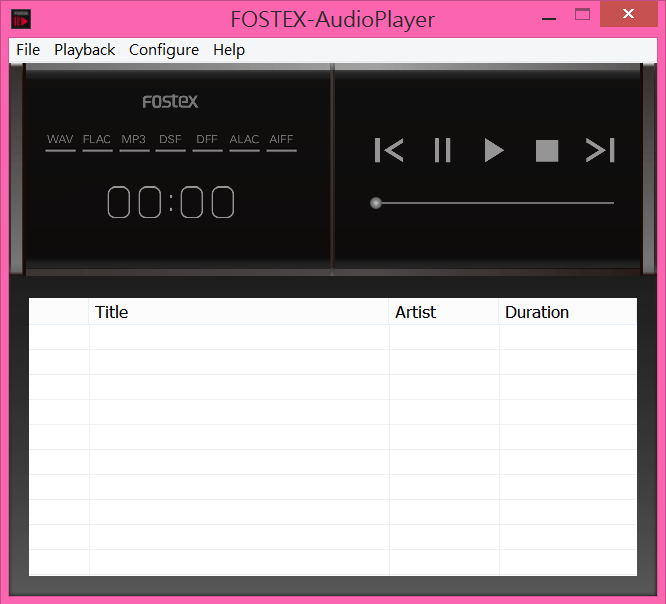
Task: Open the Playback menu
Action: click(85, 50)
